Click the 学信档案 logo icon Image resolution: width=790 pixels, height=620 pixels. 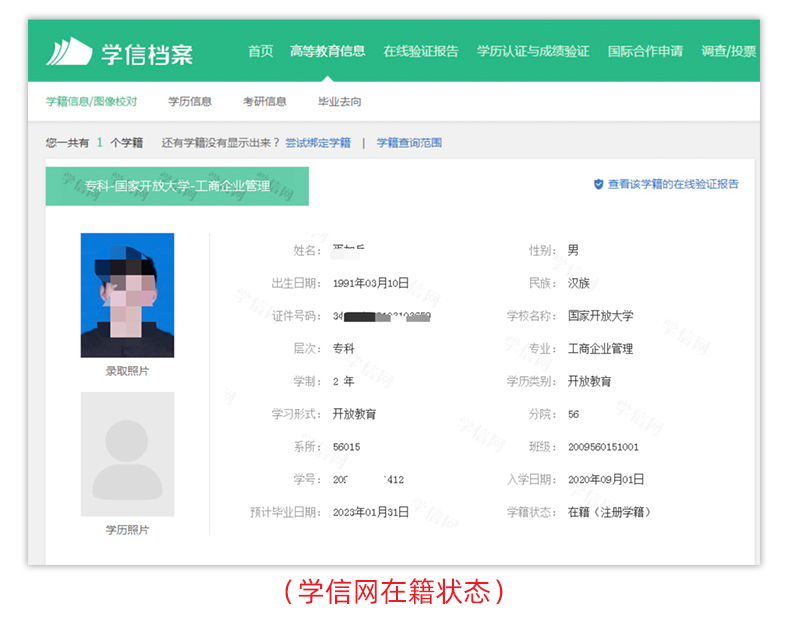pos(70,51)
